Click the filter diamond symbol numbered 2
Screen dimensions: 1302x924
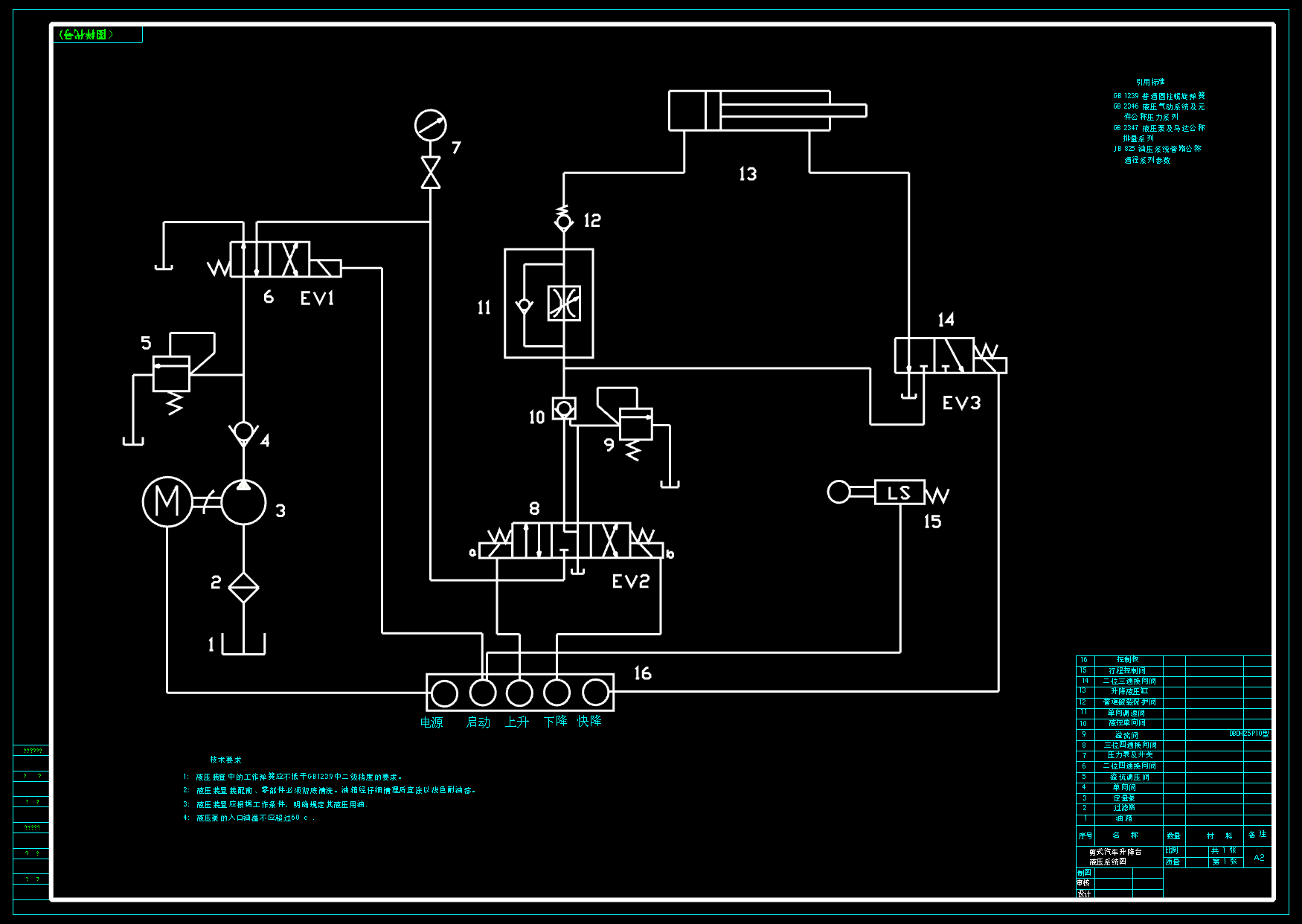(243, 588)
